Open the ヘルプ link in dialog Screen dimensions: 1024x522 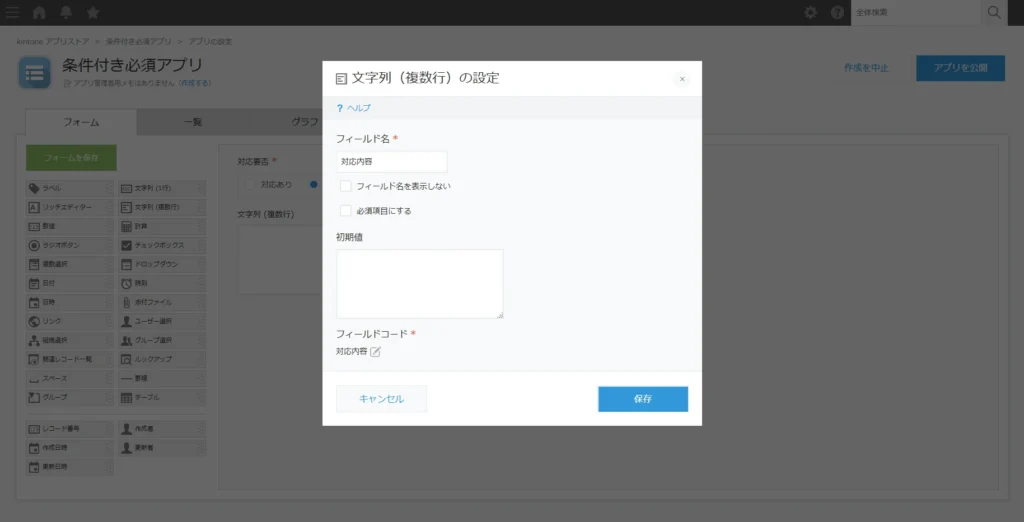[x=353, y=108]
